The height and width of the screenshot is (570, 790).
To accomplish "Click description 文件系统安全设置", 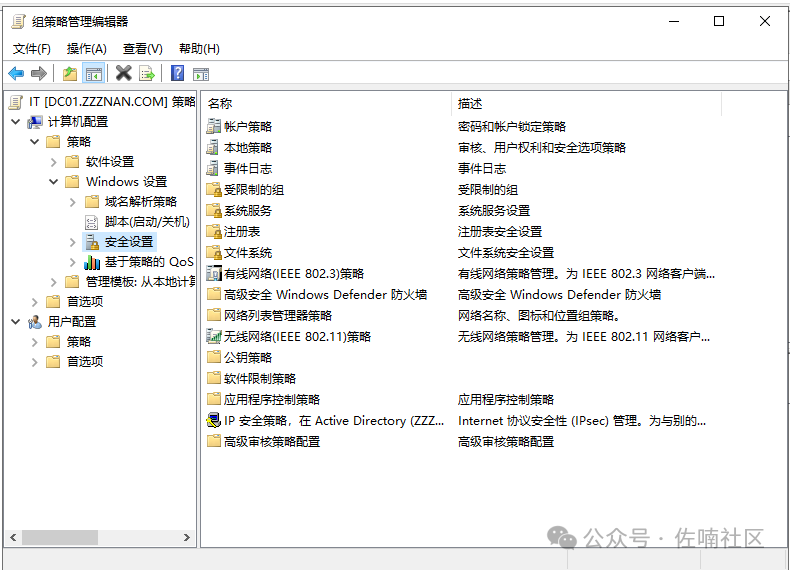I will click(x=506, y=252).
